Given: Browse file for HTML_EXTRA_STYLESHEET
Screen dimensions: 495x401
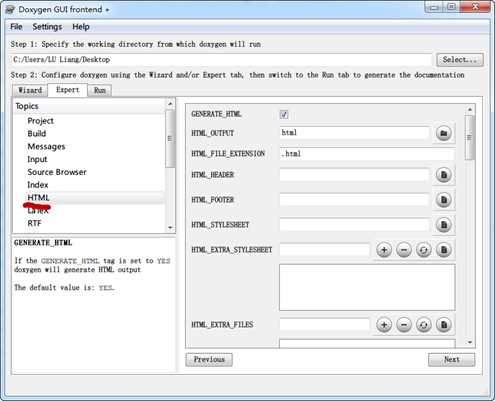Looking at the screenshot, I should tap(443, 250).
